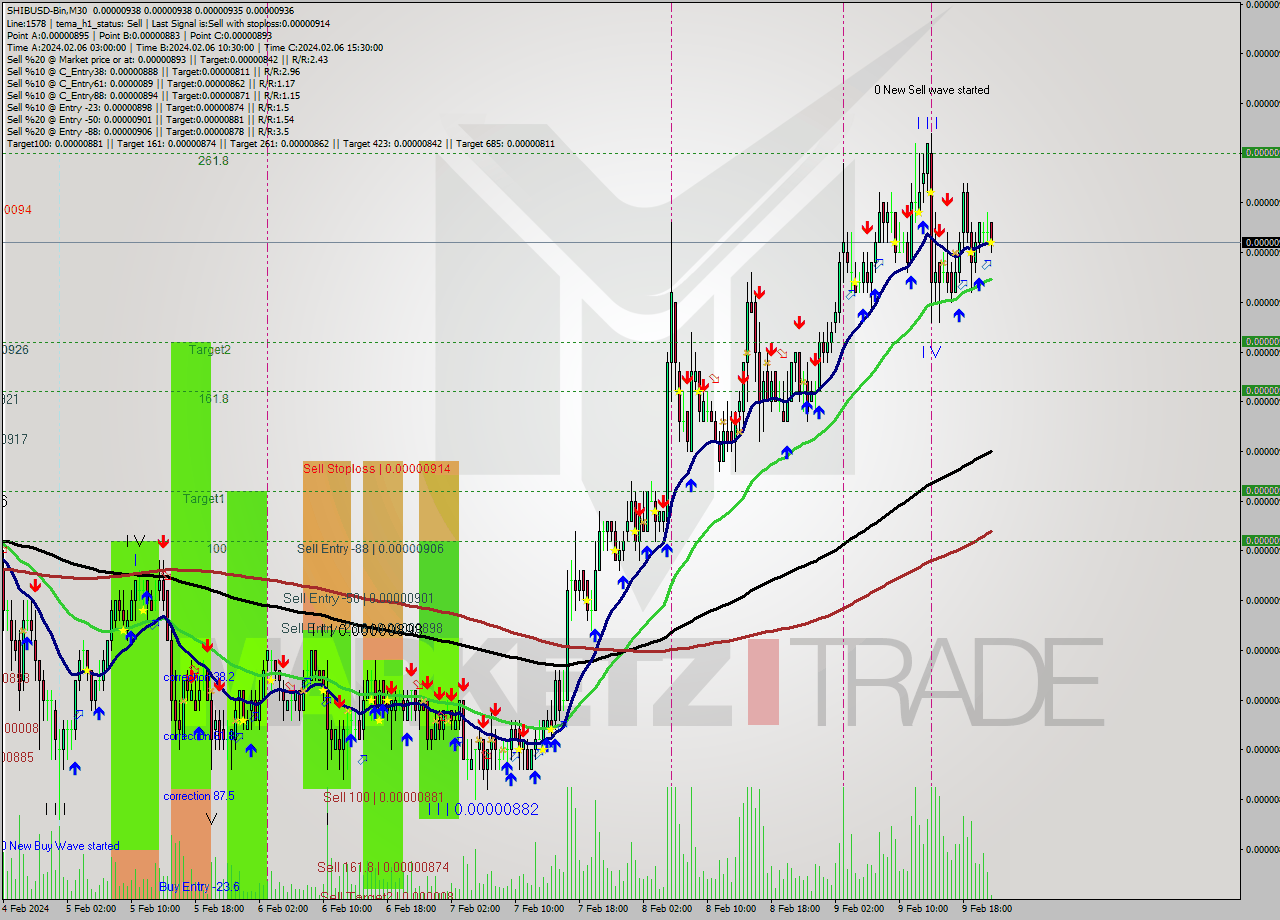Click the 'Target1' label on green bar
The image size is (1280, 920).
click(x=204, y=498)
